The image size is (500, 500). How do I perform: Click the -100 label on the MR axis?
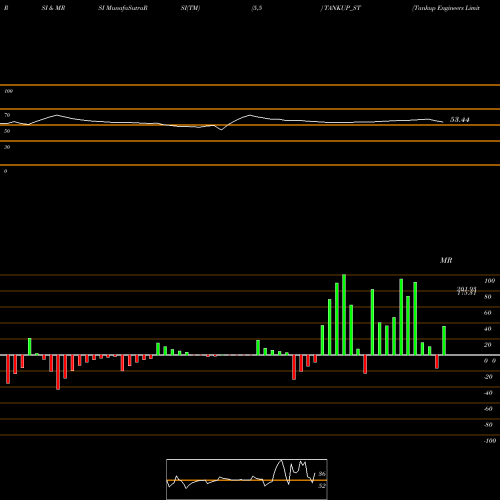coord(490,441)
